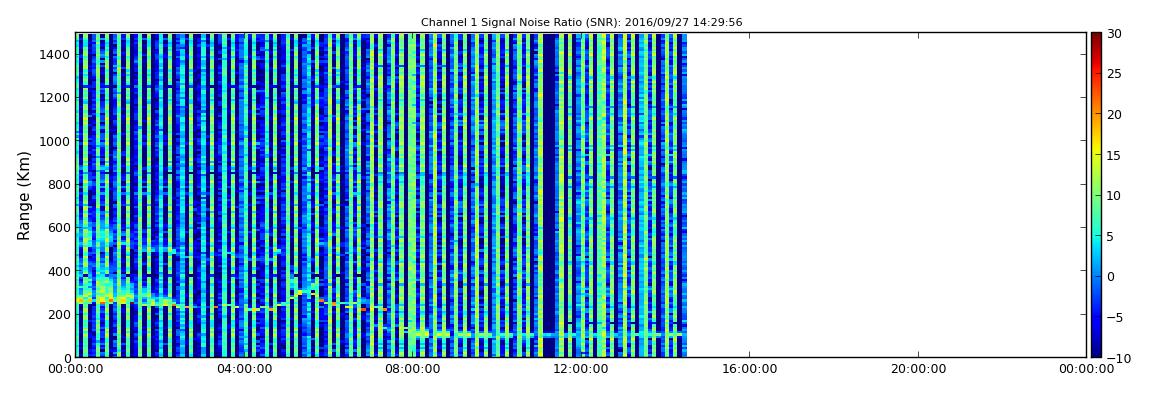The height and width of the screenshot is (407, 1150).
Task: Click the 200 range tick label
Action: (59, 315)
